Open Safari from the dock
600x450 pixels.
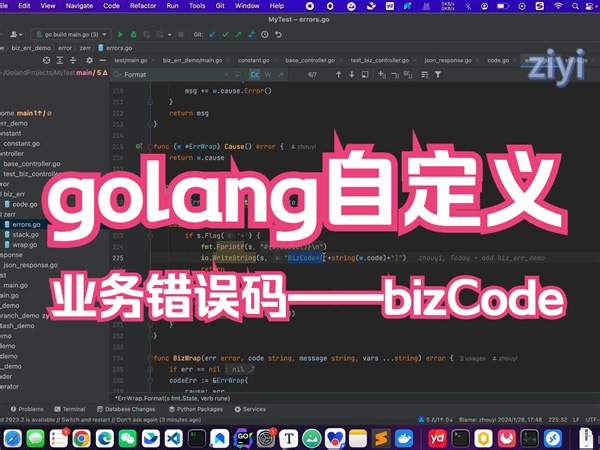[12, 438]
